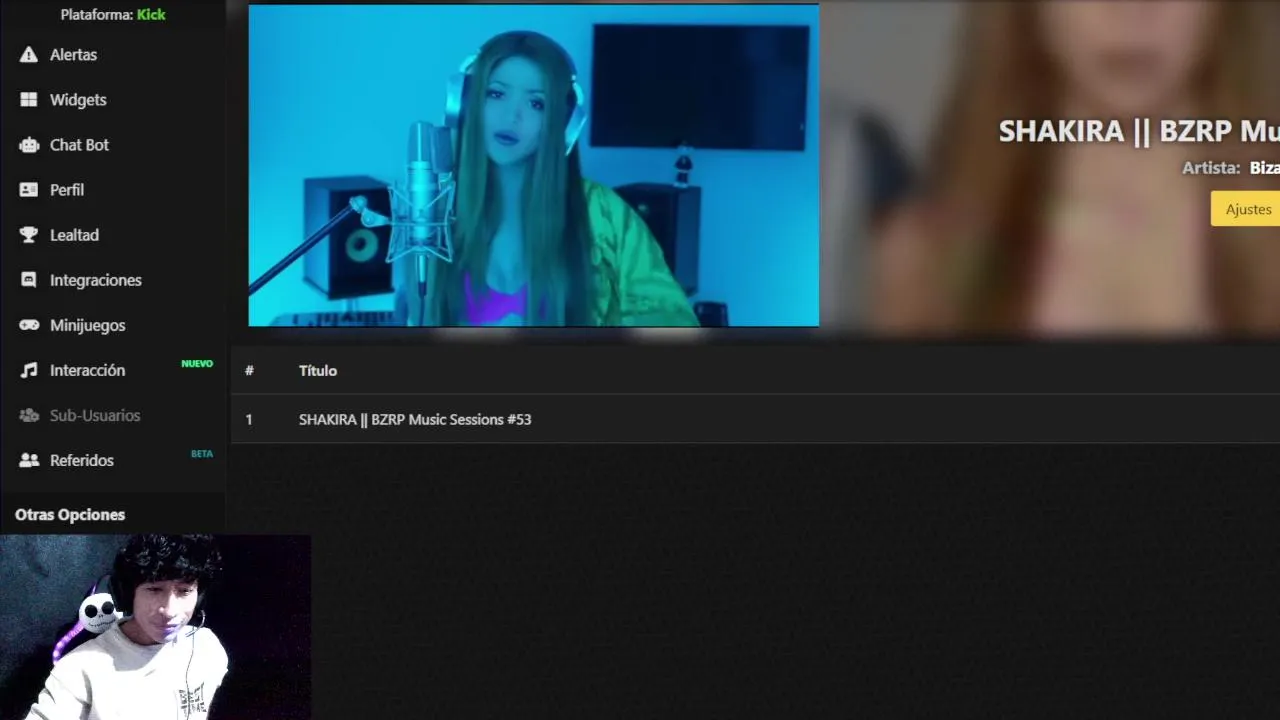This screenshot has width=1280, height=720.
Task: Click the Chat Bot robot icon
Action: [29, 145]
